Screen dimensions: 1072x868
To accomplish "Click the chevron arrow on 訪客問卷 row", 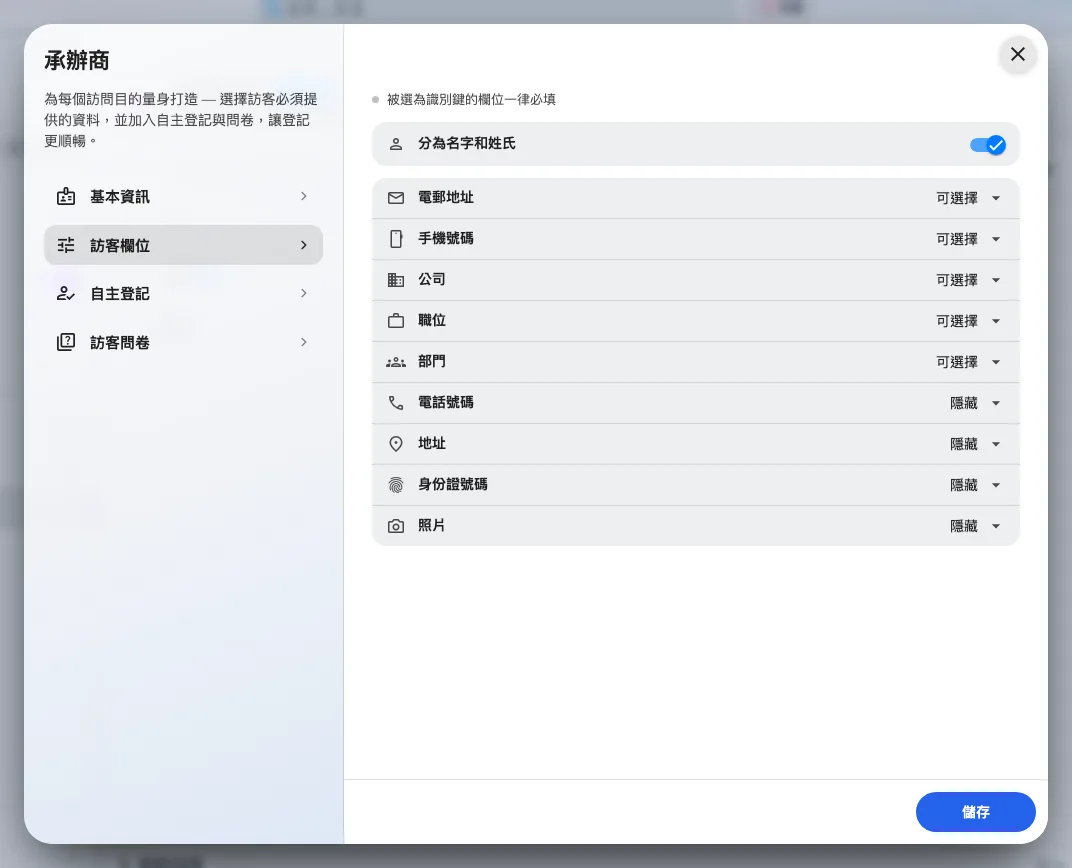I will 304,342.
